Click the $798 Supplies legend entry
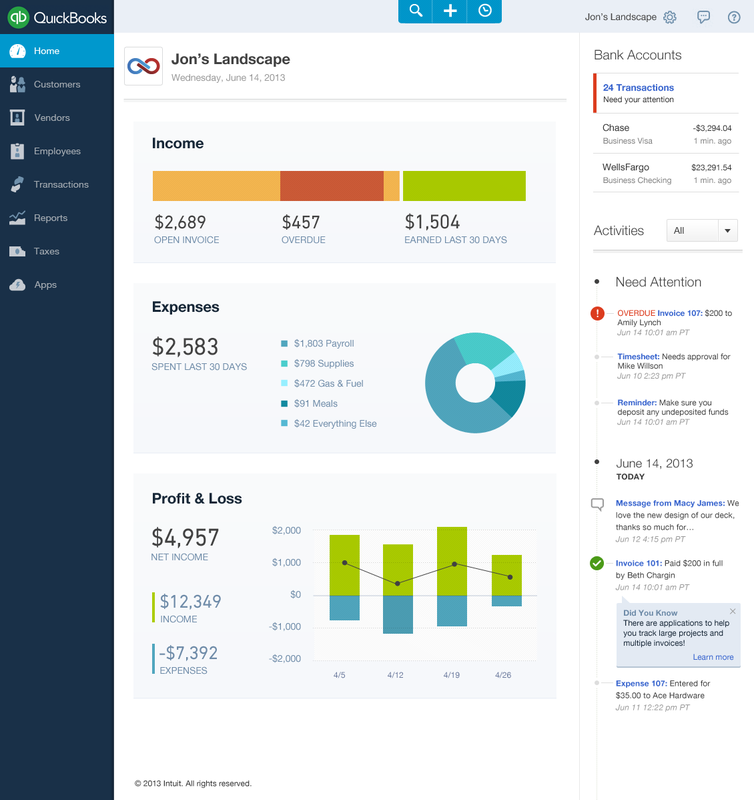 [x=318, y=363]
